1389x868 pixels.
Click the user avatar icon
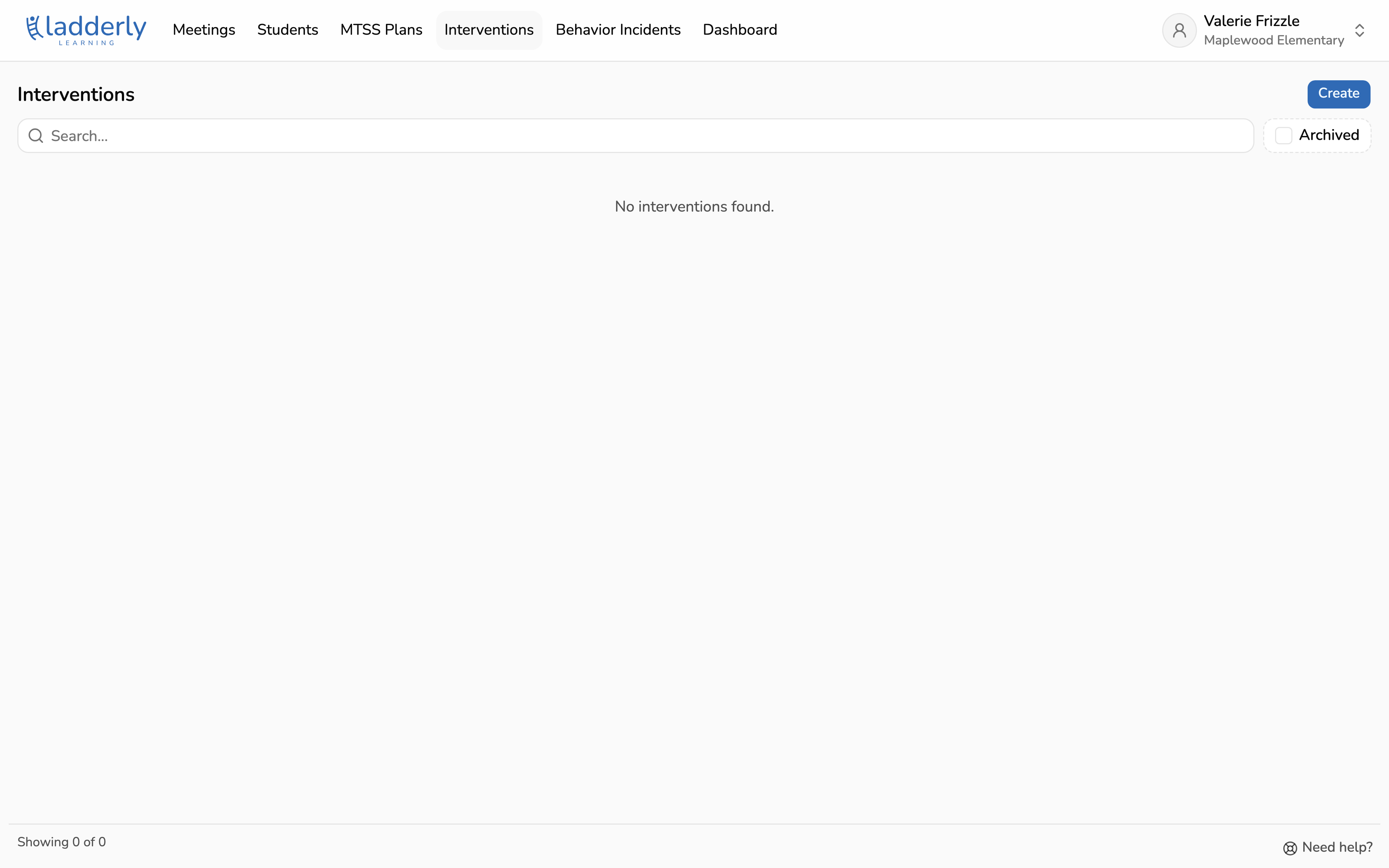1179,30
